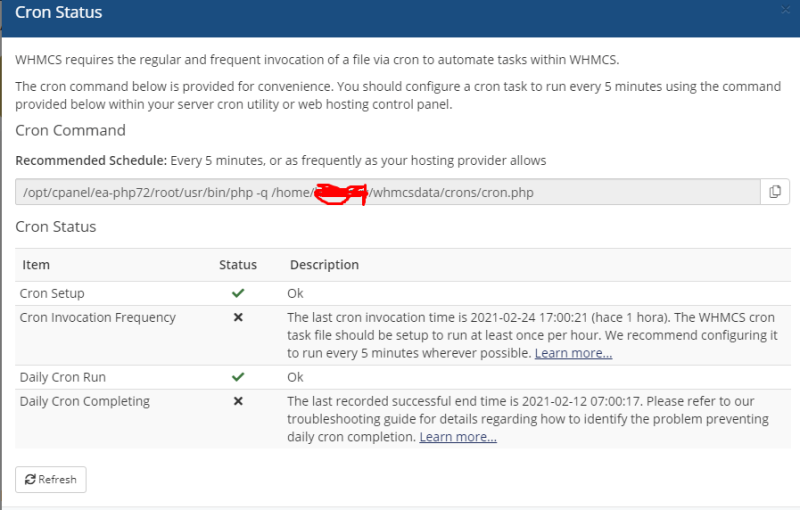800x510 pixels.
Task: Click the green checkmark for Daily Cron Run
Action: pos(238,378)
